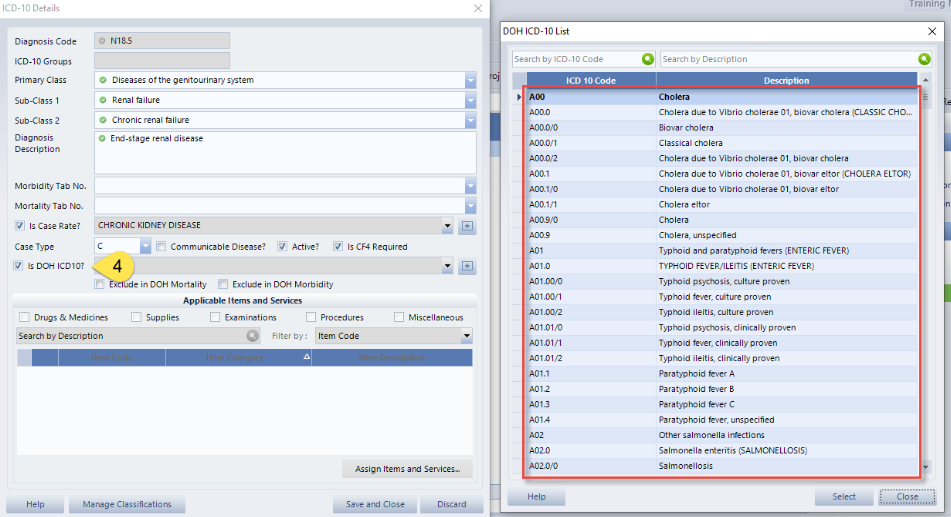Uncheck the Is Case Rate checkbox
Viewport: 951px width, 517px height.
pos(20,226)
